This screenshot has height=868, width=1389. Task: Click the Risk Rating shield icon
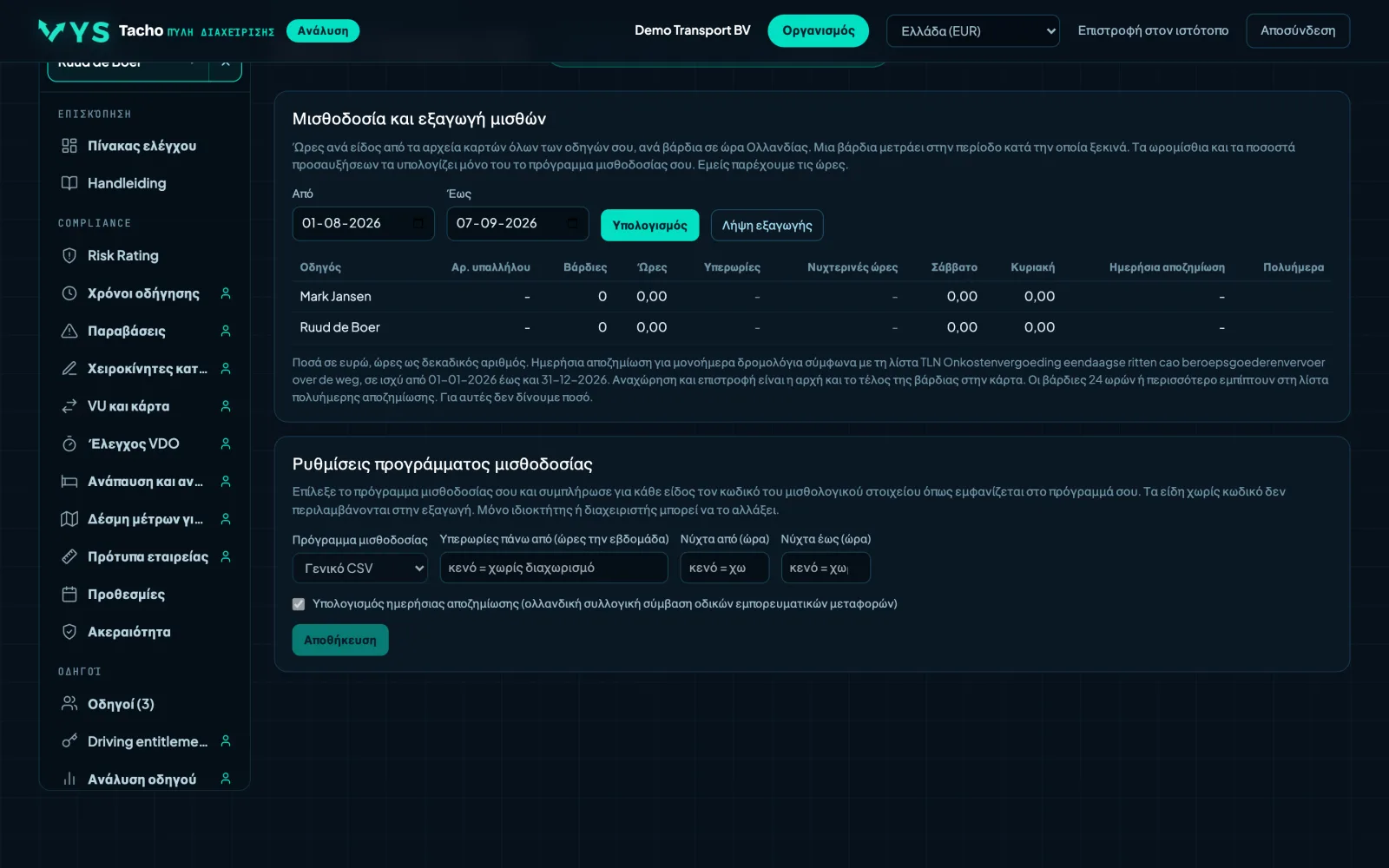click(x=69, y=255)
